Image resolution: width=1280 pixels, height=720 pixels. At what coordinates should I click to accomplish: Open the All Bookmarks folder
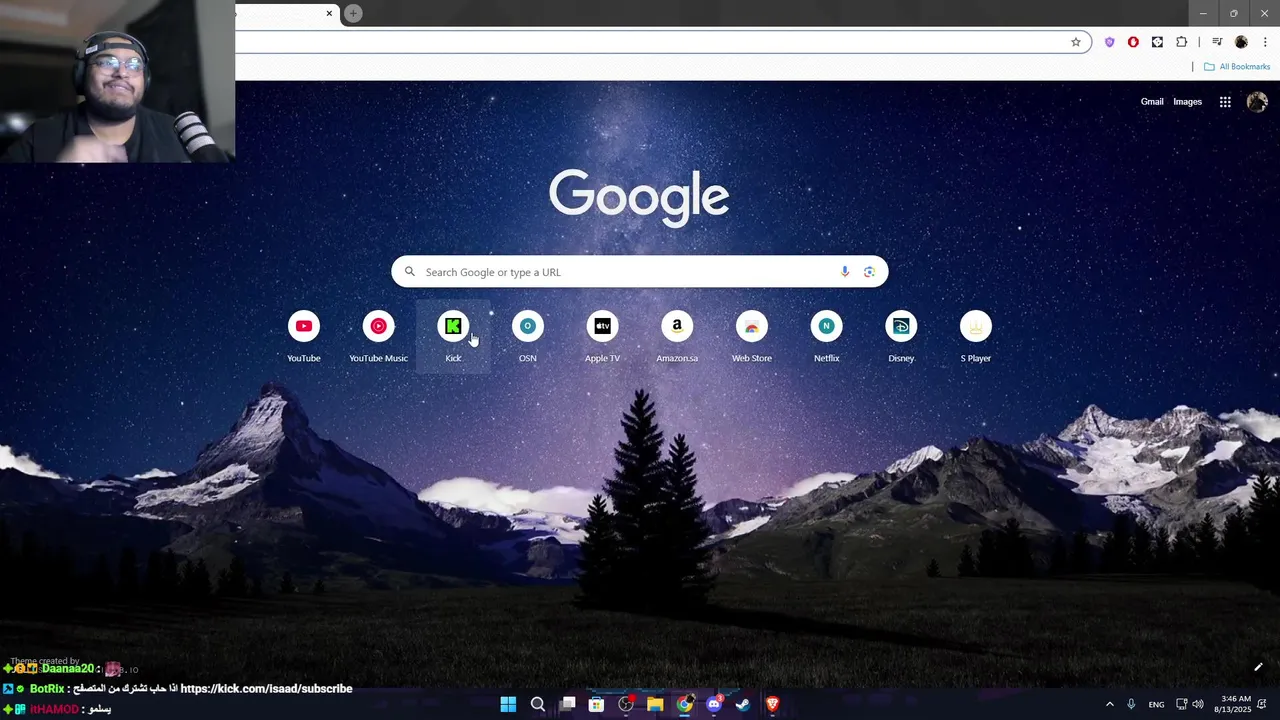[1237, 67]
